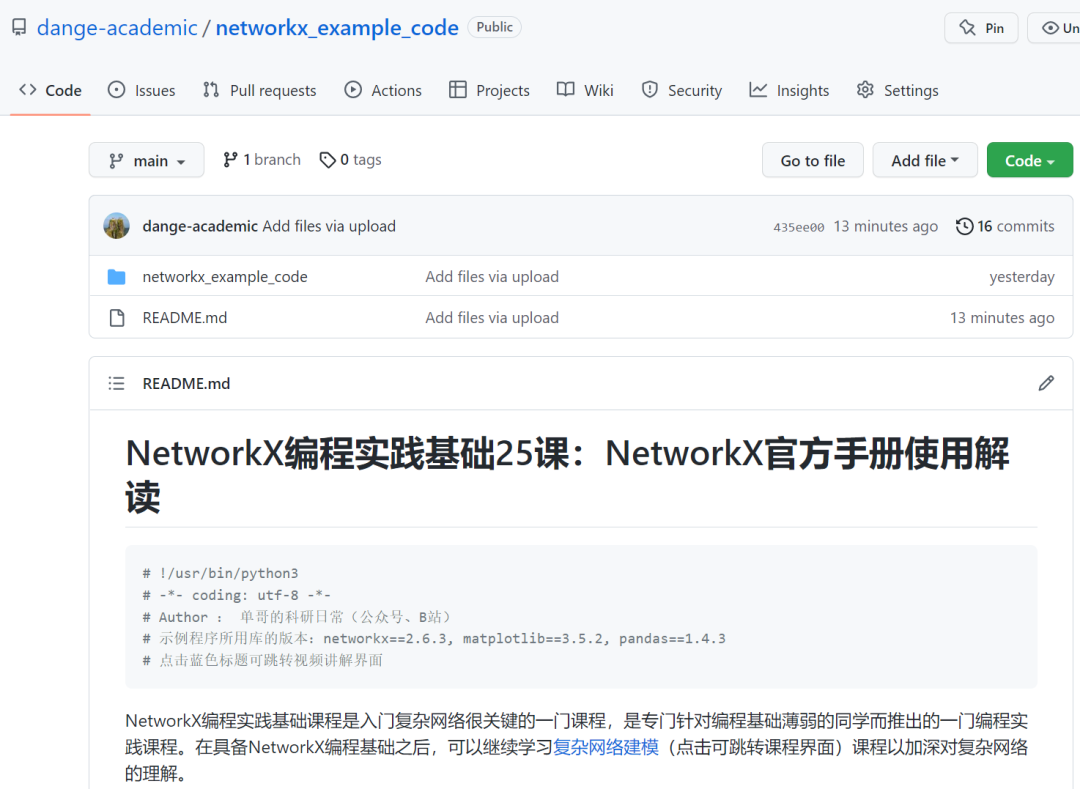Click the pin icon in Pin button
The width and height of the screenshot is (1080, 789).
(x=967, y=28)
